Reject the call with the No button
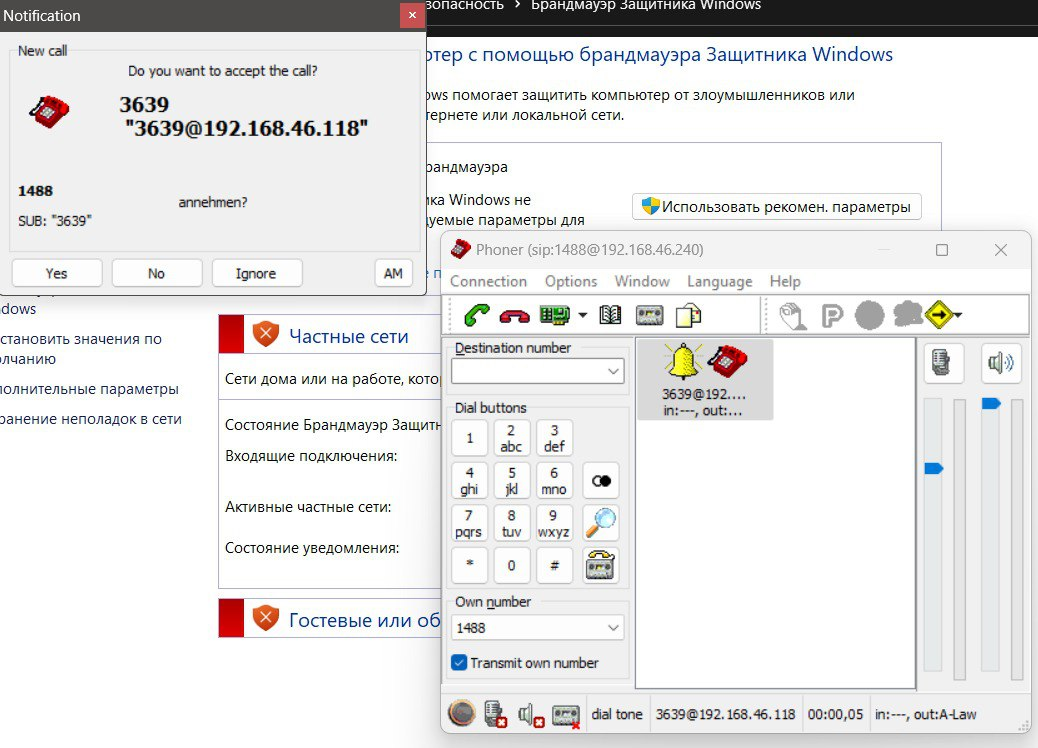The width and height of the screenshot is (1038, 748). pyautogui.click(x=157, y=273)
